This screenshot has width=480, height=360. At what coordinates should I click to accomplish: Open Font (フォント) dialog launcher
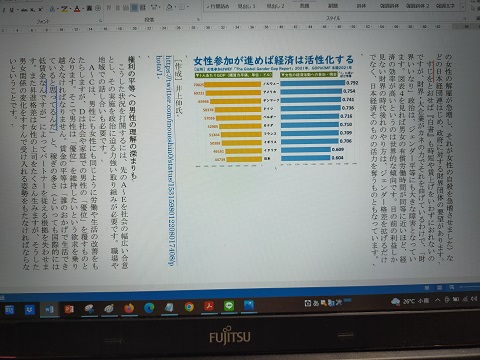point(100,21)
